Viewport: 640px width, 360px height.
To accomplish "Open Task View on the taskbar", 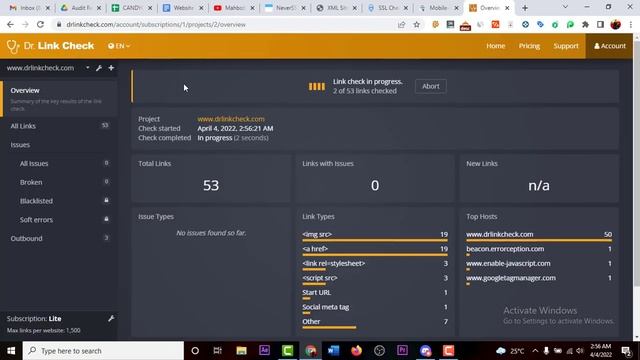I will [218, 351].
